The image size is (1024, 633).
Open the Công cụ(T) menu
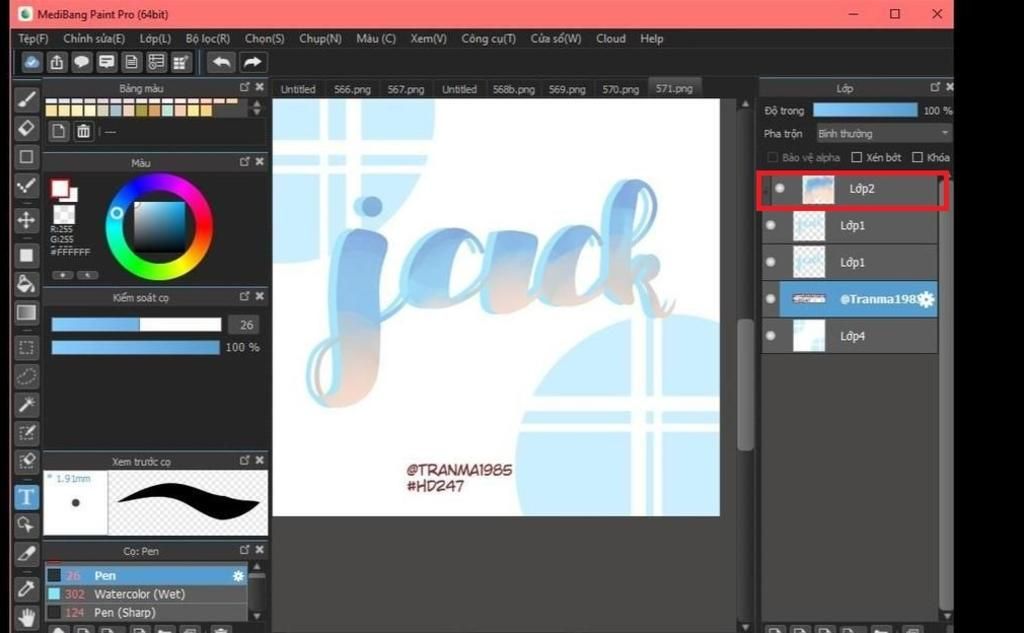pos(488,39)
